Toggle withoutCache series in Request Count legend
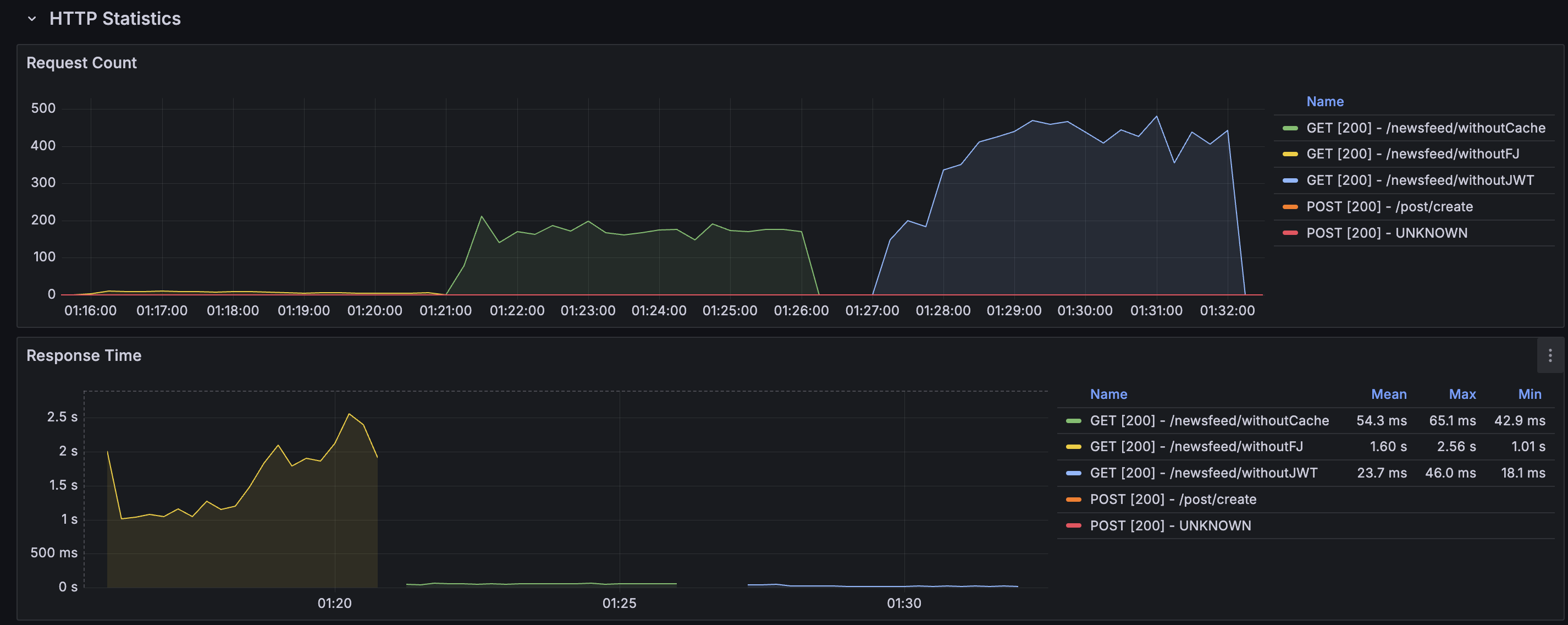This screenshot has width=1568, height=625. (1426, 128)
